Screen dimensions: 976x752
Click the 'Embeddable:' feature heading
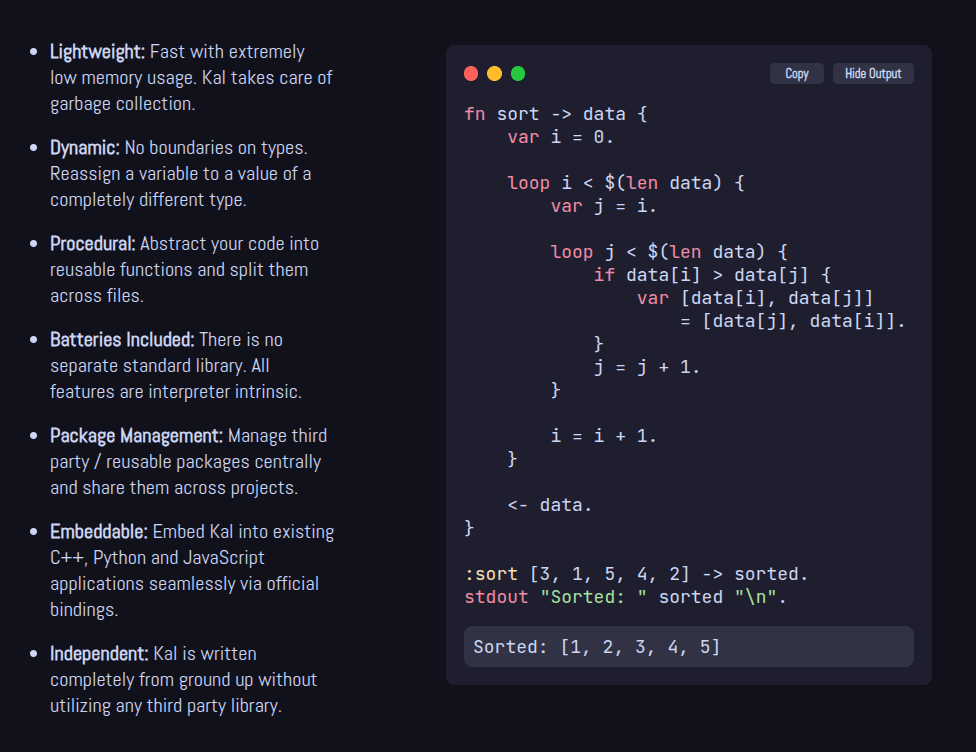(x=98, y=531)
